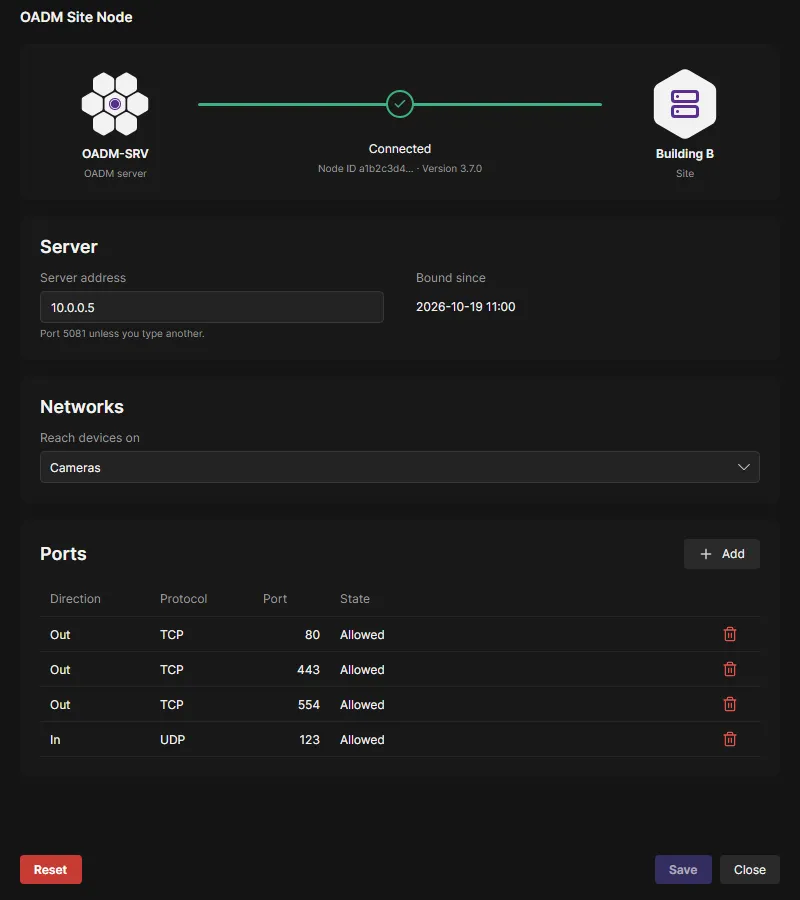Delete the TCP port 80 rule
800x900 pixels.
click(729, 634)
